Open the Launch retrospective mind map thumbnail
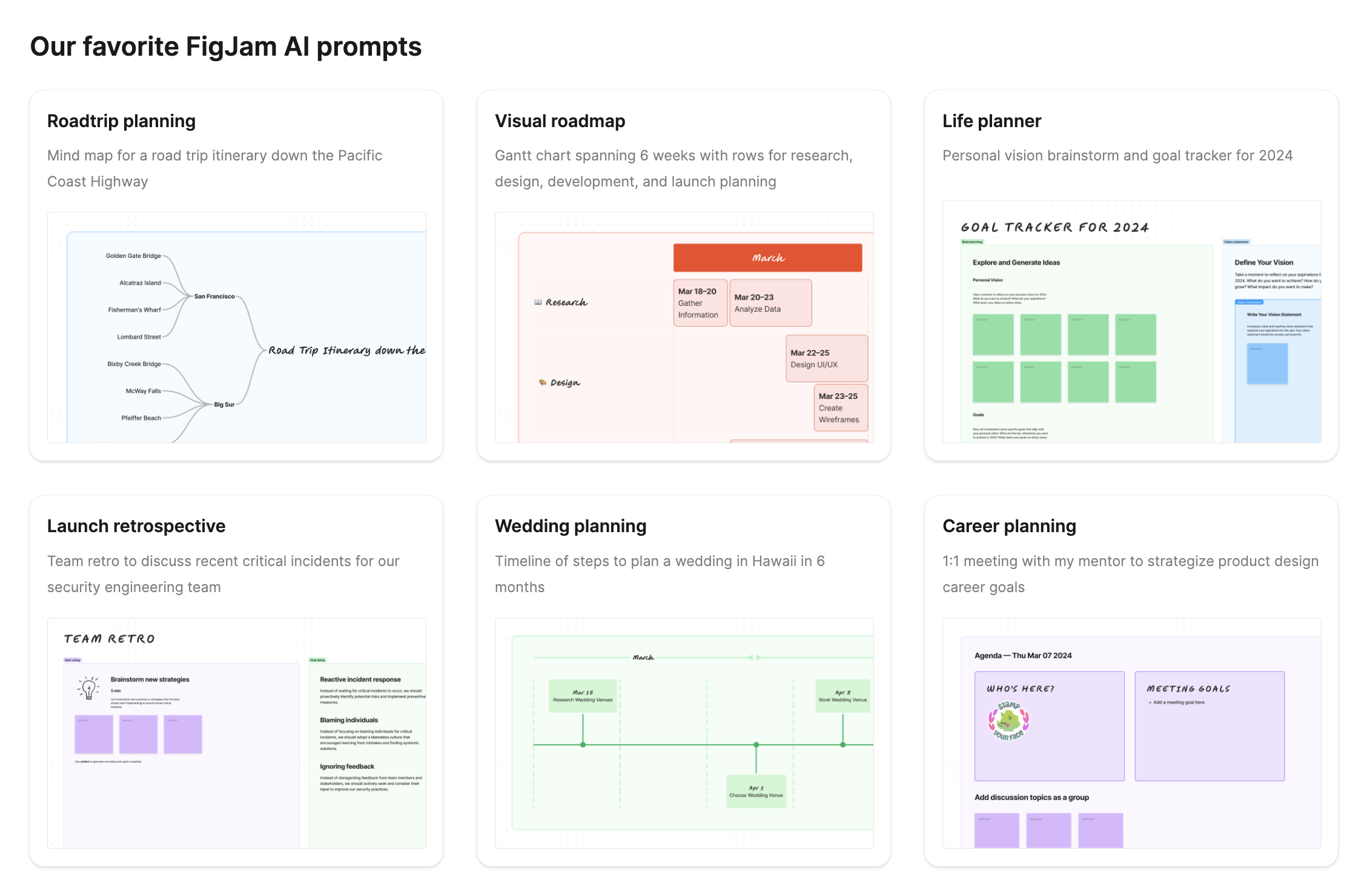Viewport: 1370px width, 896px height. pos(236,733)
